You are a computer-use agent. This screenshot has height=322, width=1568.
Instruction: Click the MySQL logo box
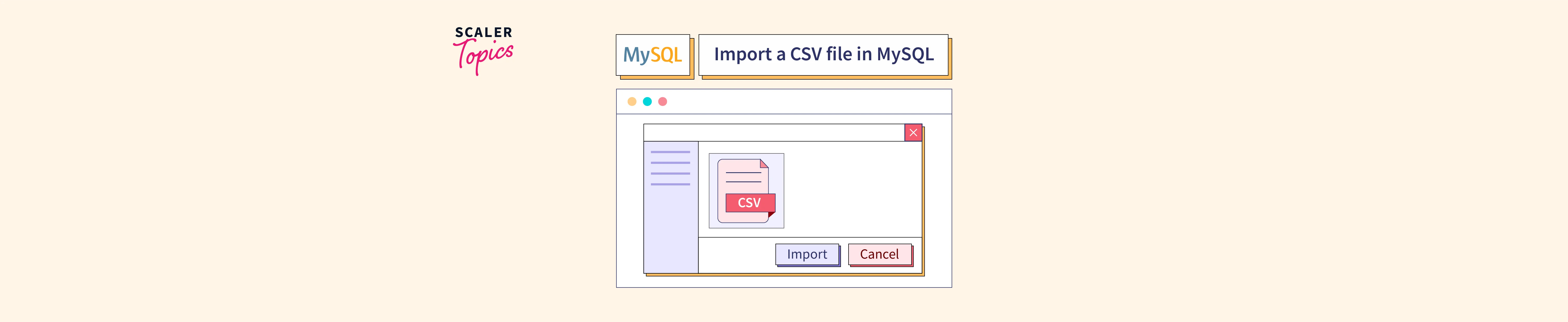[x=653, y=55]
